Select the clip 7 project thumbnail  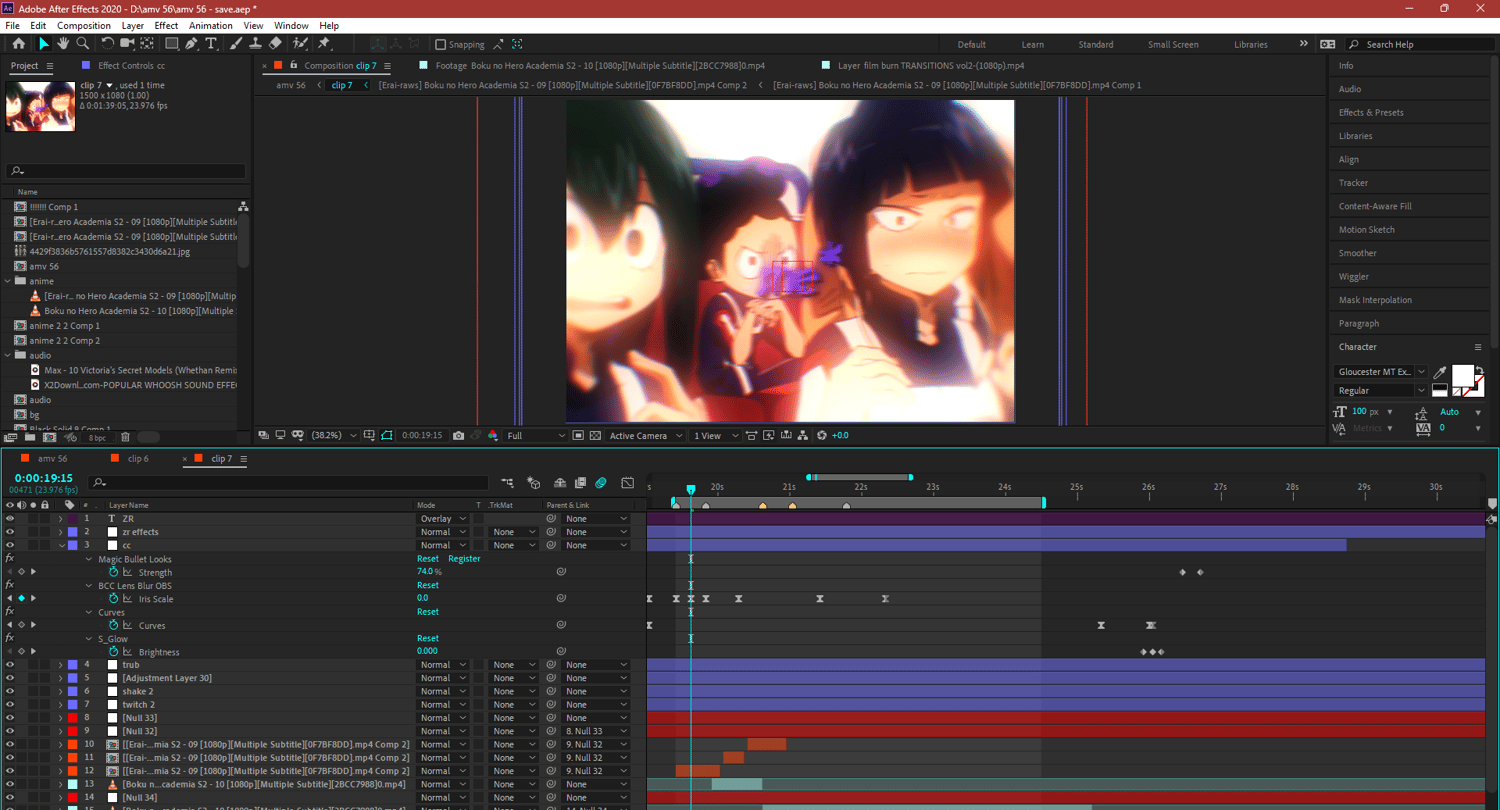pyautogui.click(x=40, y=107)
